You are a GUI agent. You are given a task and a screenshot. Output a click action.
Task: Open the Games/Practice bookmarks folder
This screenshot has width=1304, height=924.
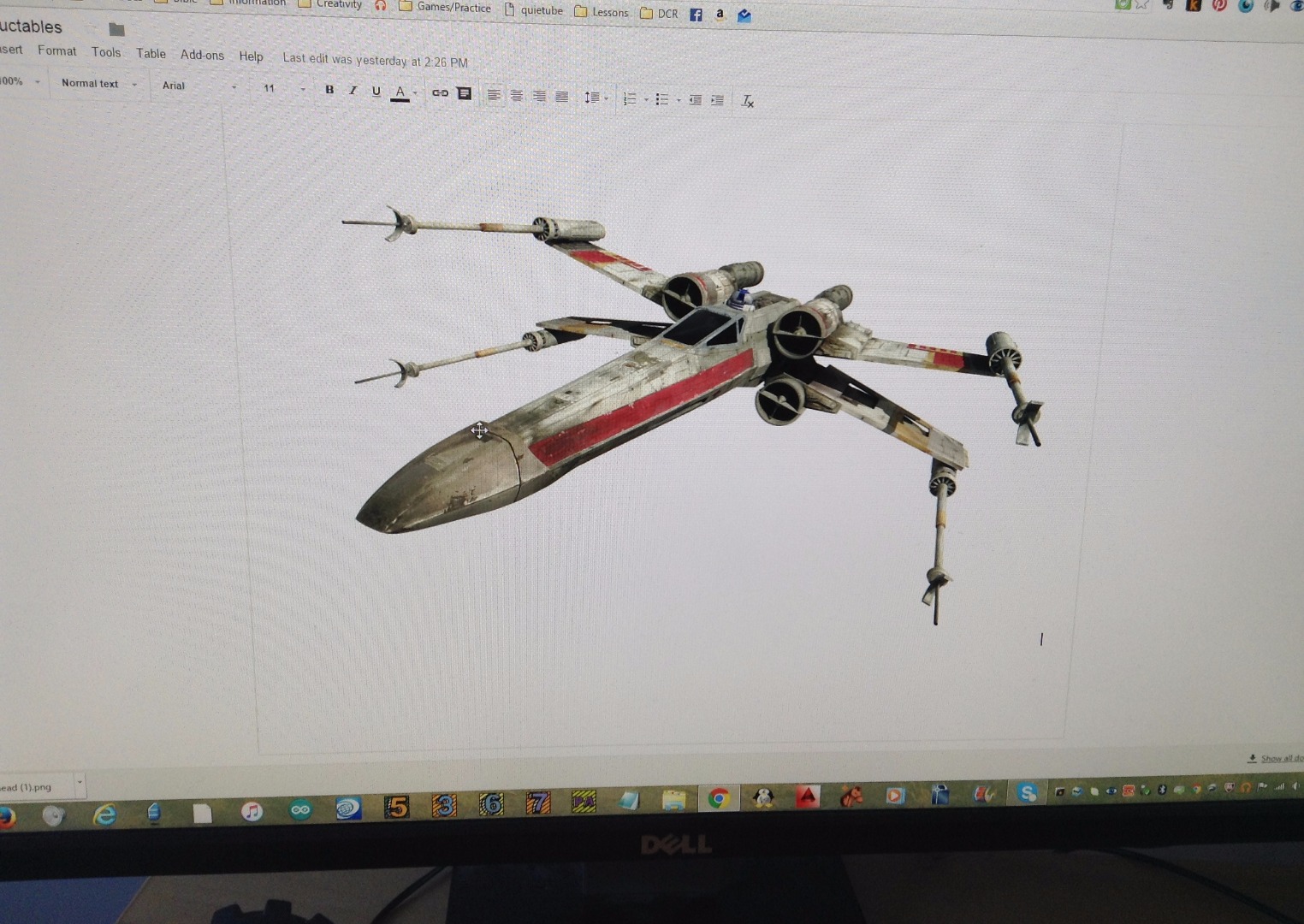tap(445, 8)
